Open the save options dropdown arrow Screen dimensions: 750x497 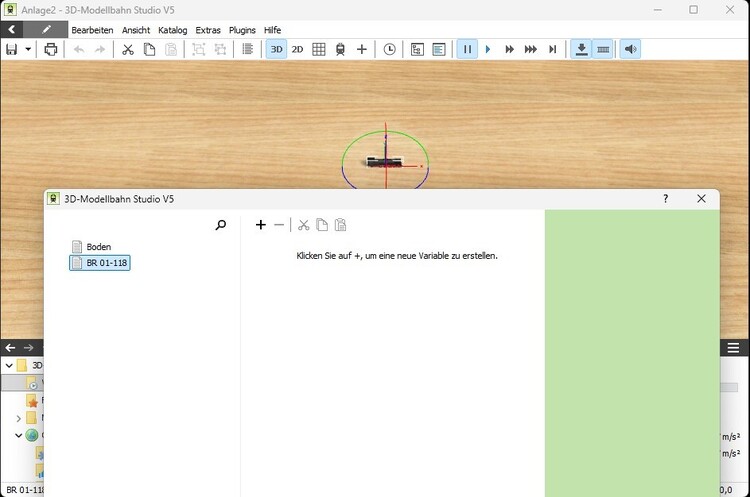click(x=28, y=49)
